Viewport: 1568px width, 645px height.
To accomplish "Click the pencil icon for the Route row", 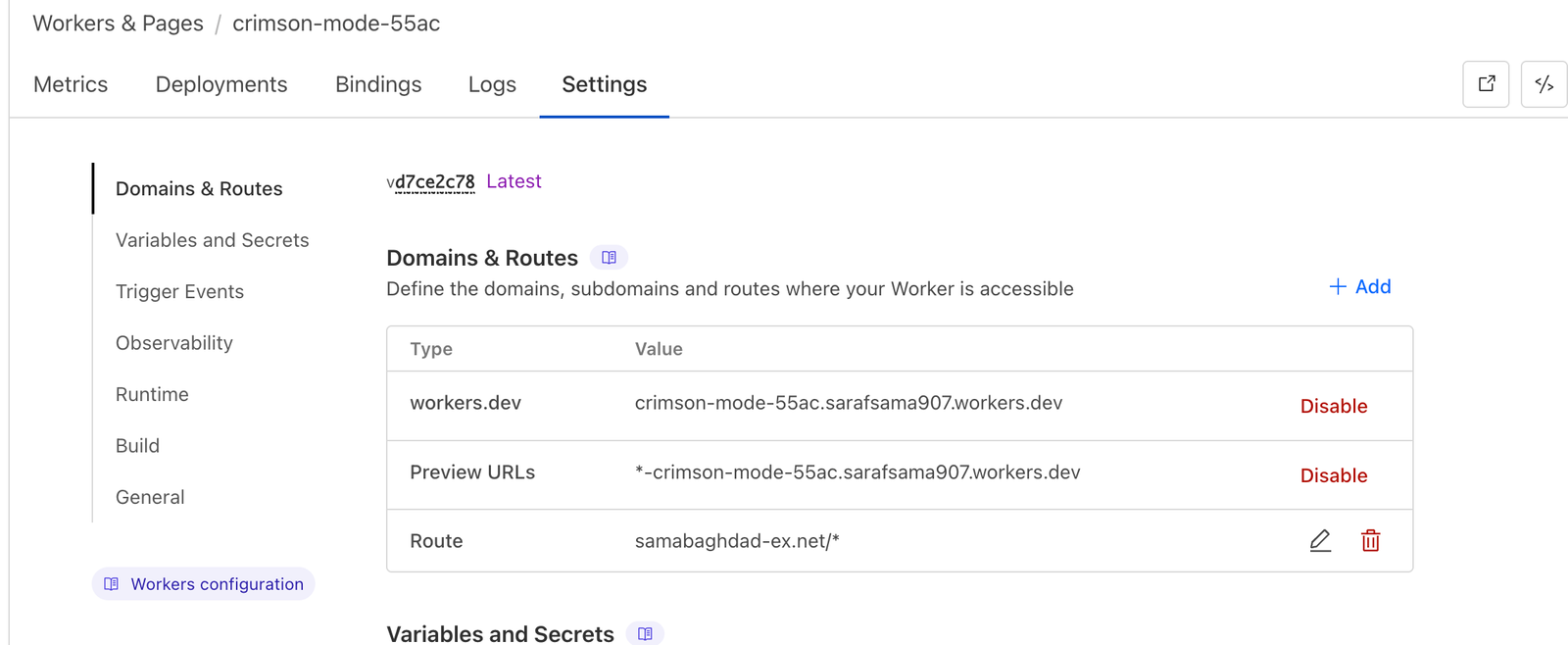I will 1320,541.
